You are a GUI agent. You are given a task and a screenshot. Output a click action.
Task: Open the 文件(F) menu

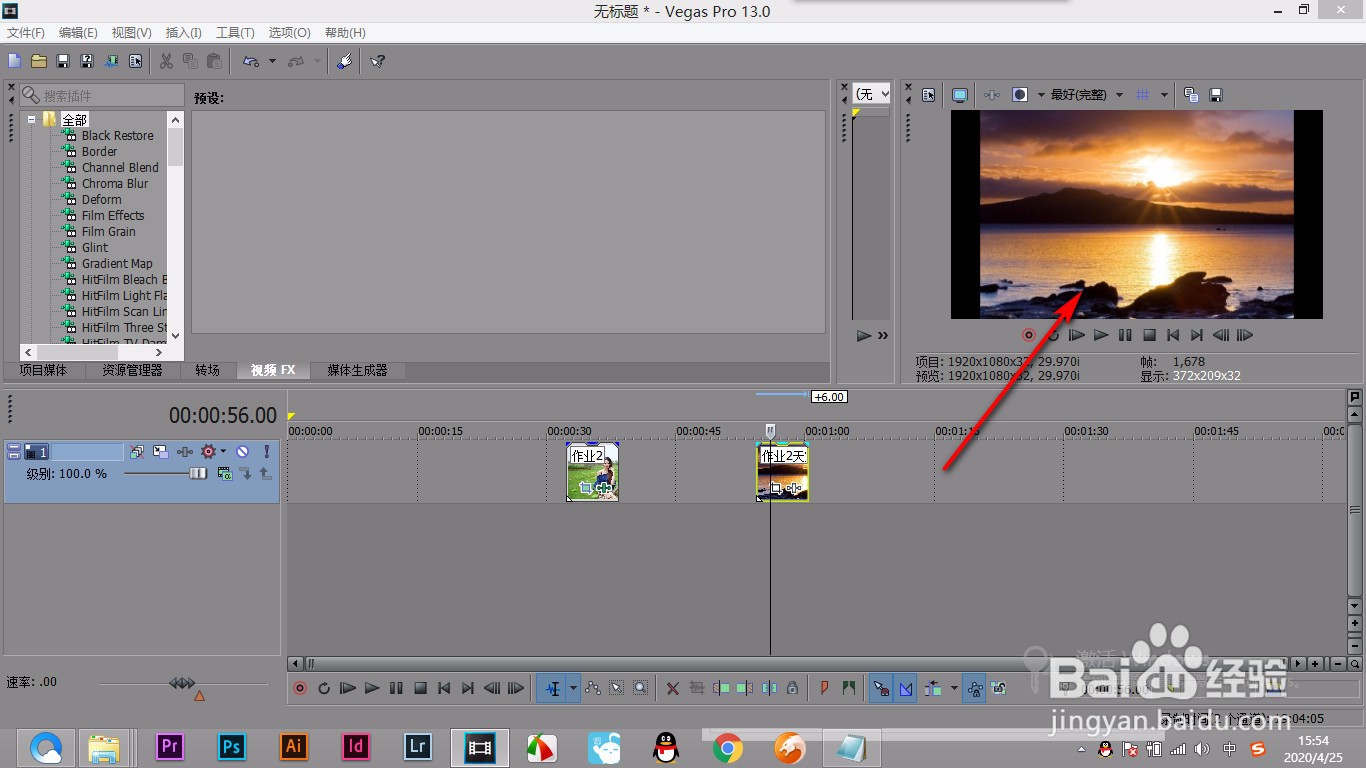[26, 33]
